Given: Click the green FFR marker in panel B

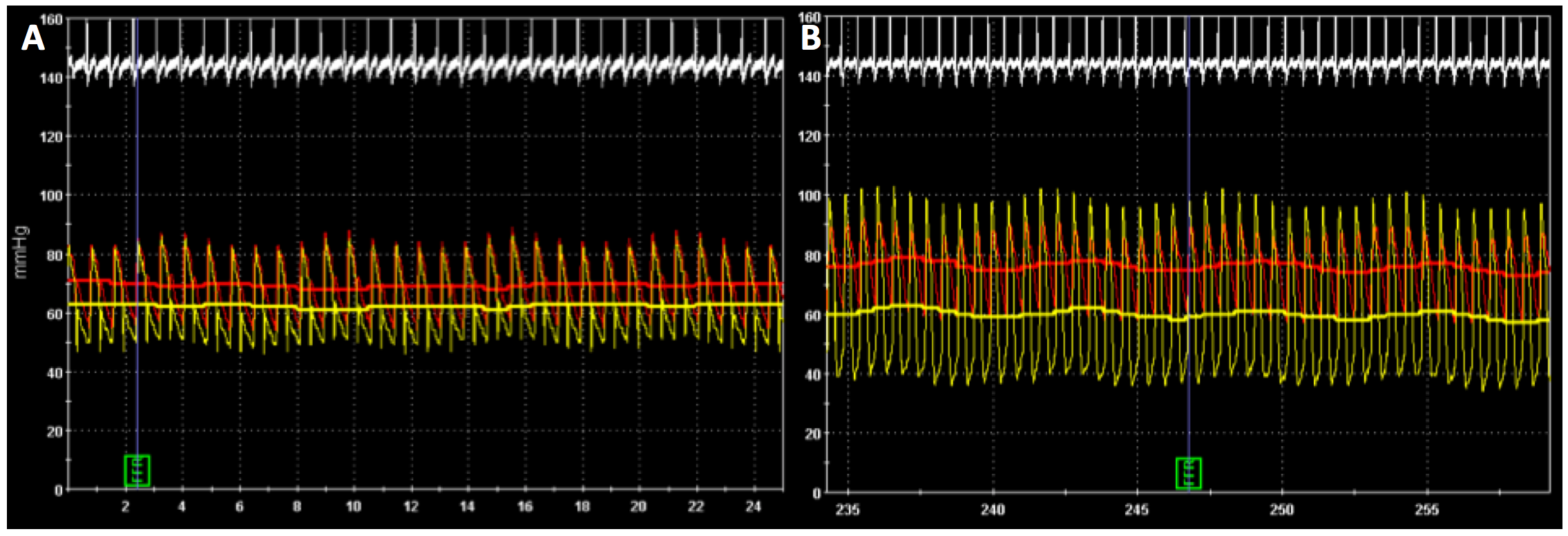Looking at the screenshot, I should coord(1188,473).
